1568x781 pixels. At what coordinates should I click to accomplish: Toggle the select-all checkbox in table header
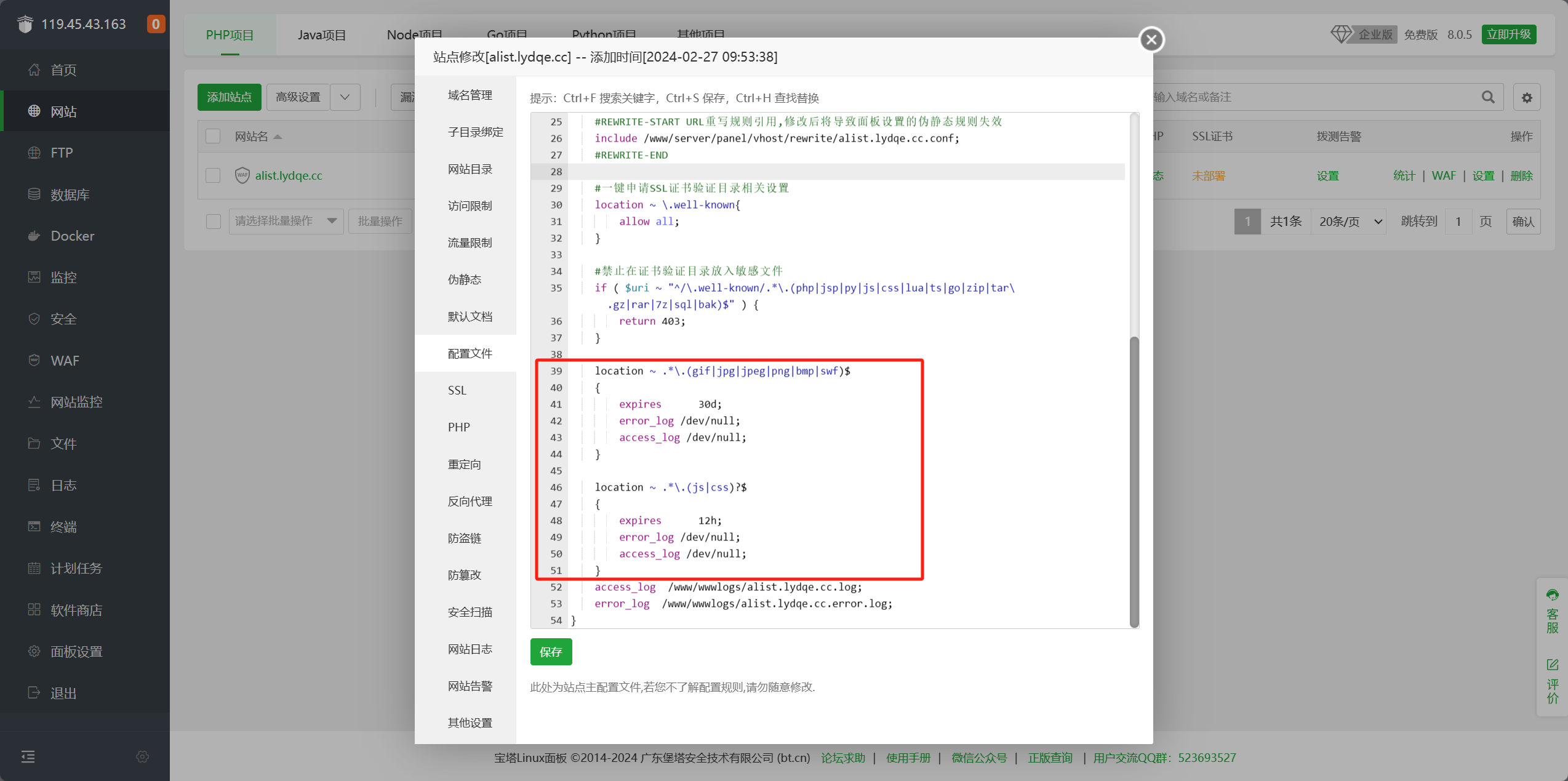click(x=213, y=136)
